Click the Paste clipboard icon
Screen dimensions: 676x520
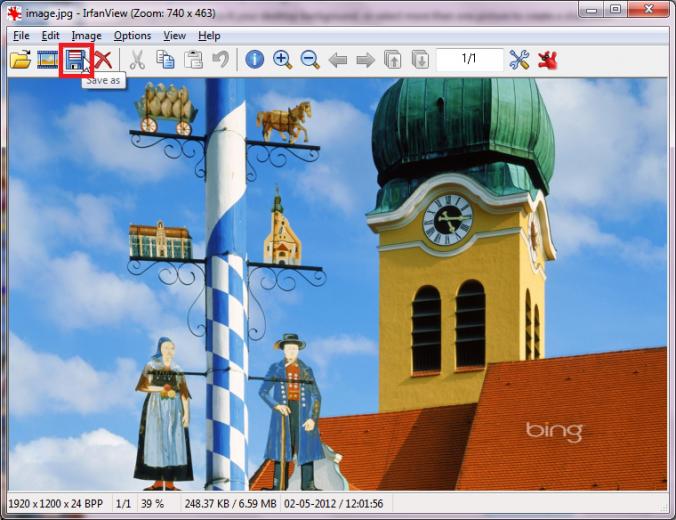pyautogui.click(x=193, y=60)
